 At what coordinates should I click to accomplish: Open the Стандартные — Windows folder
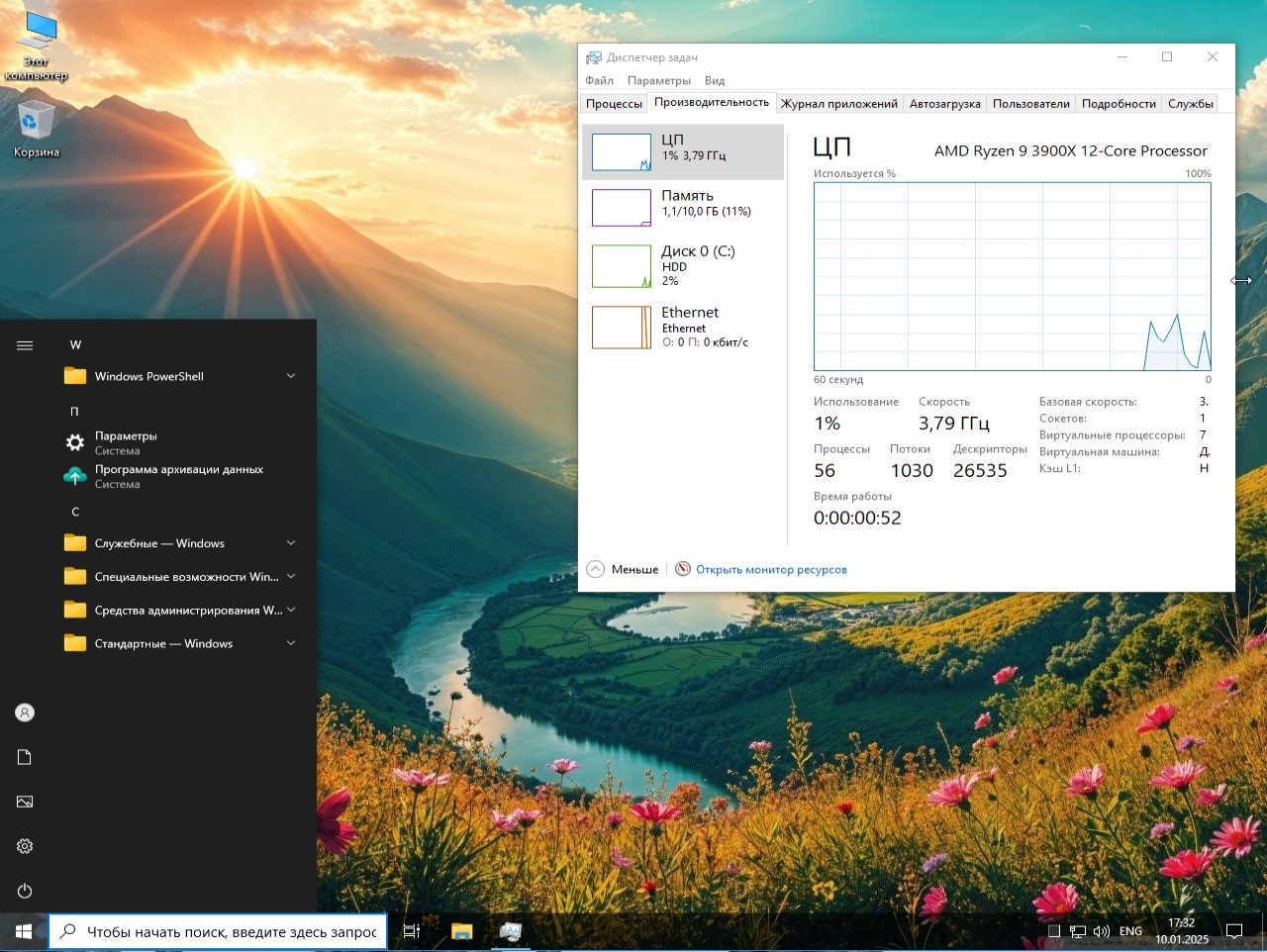click(182, 643)
